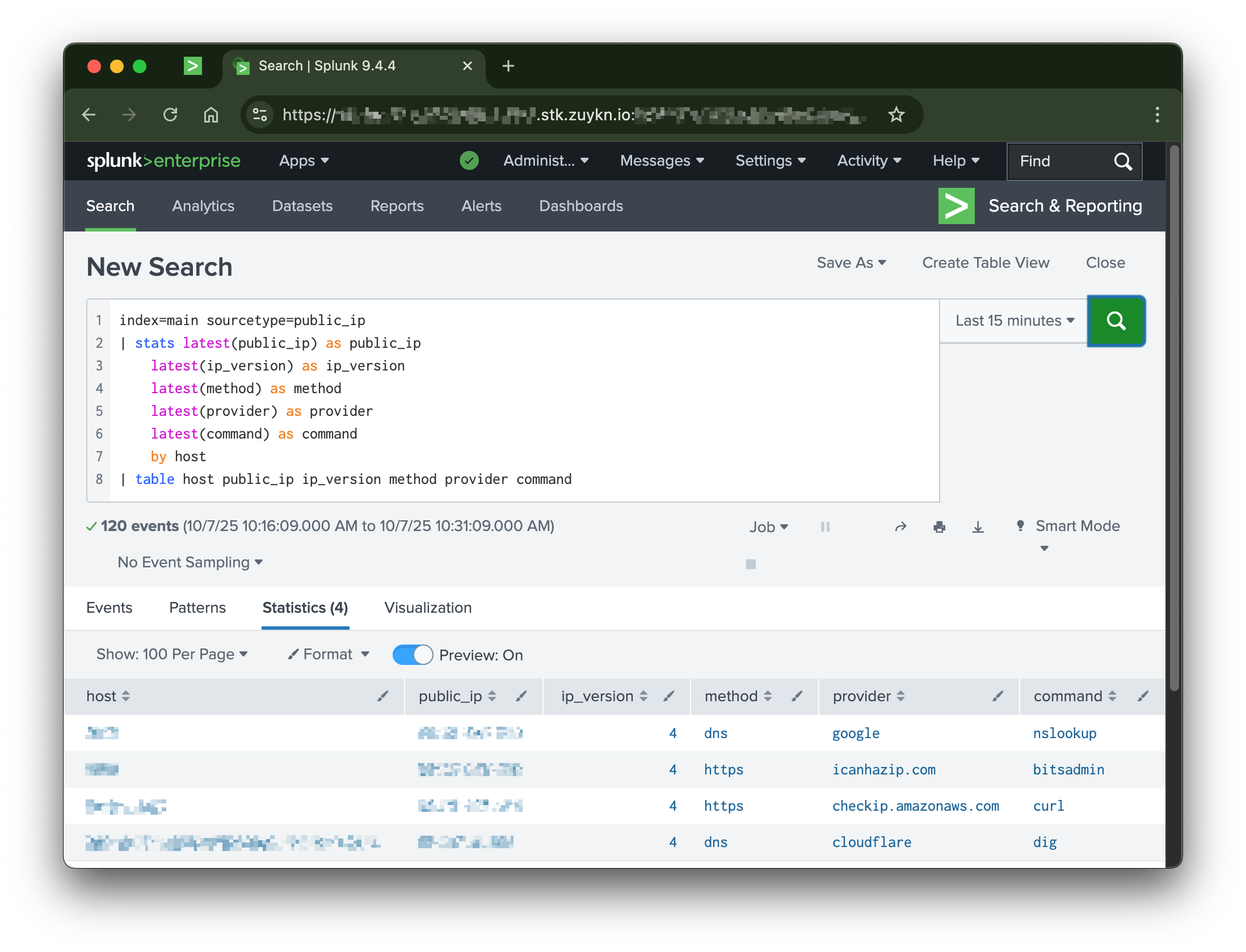The image size is (1246, 952).
Task: Click the share job arrow icon
Action: point(900,527)
